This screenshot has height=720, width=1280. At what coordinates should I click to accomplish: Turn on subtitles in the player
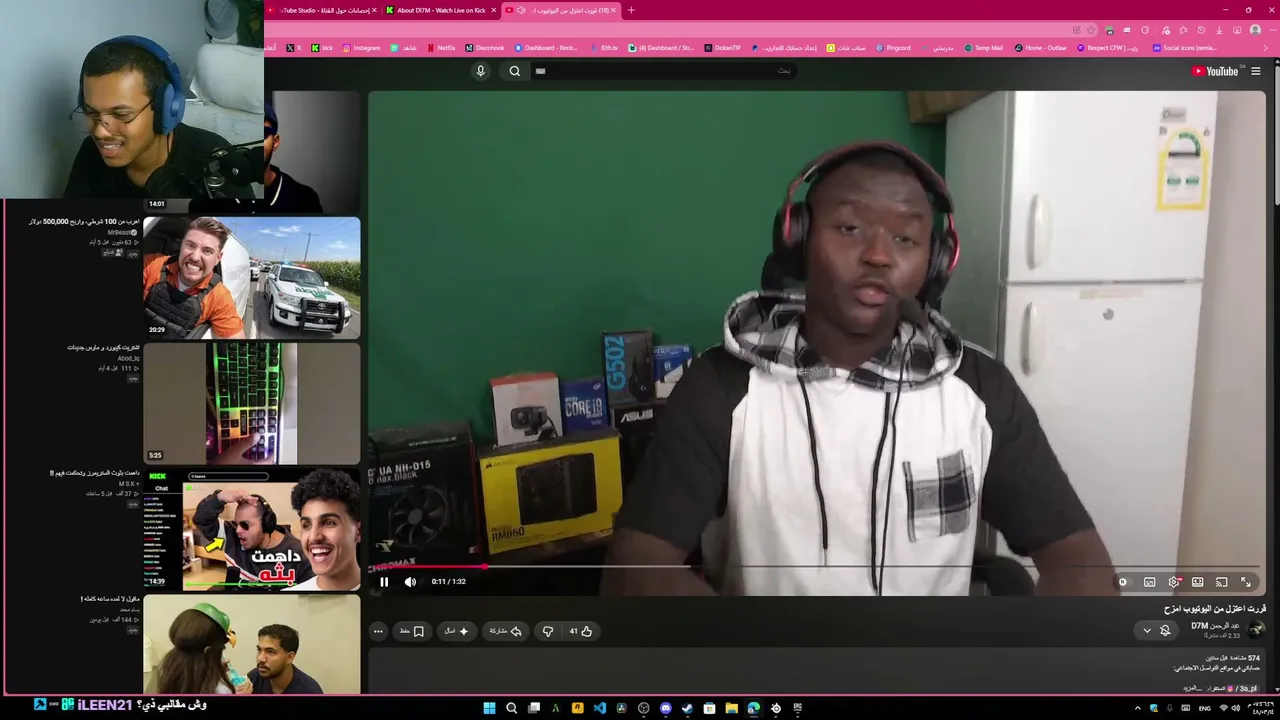point(1149,582)
